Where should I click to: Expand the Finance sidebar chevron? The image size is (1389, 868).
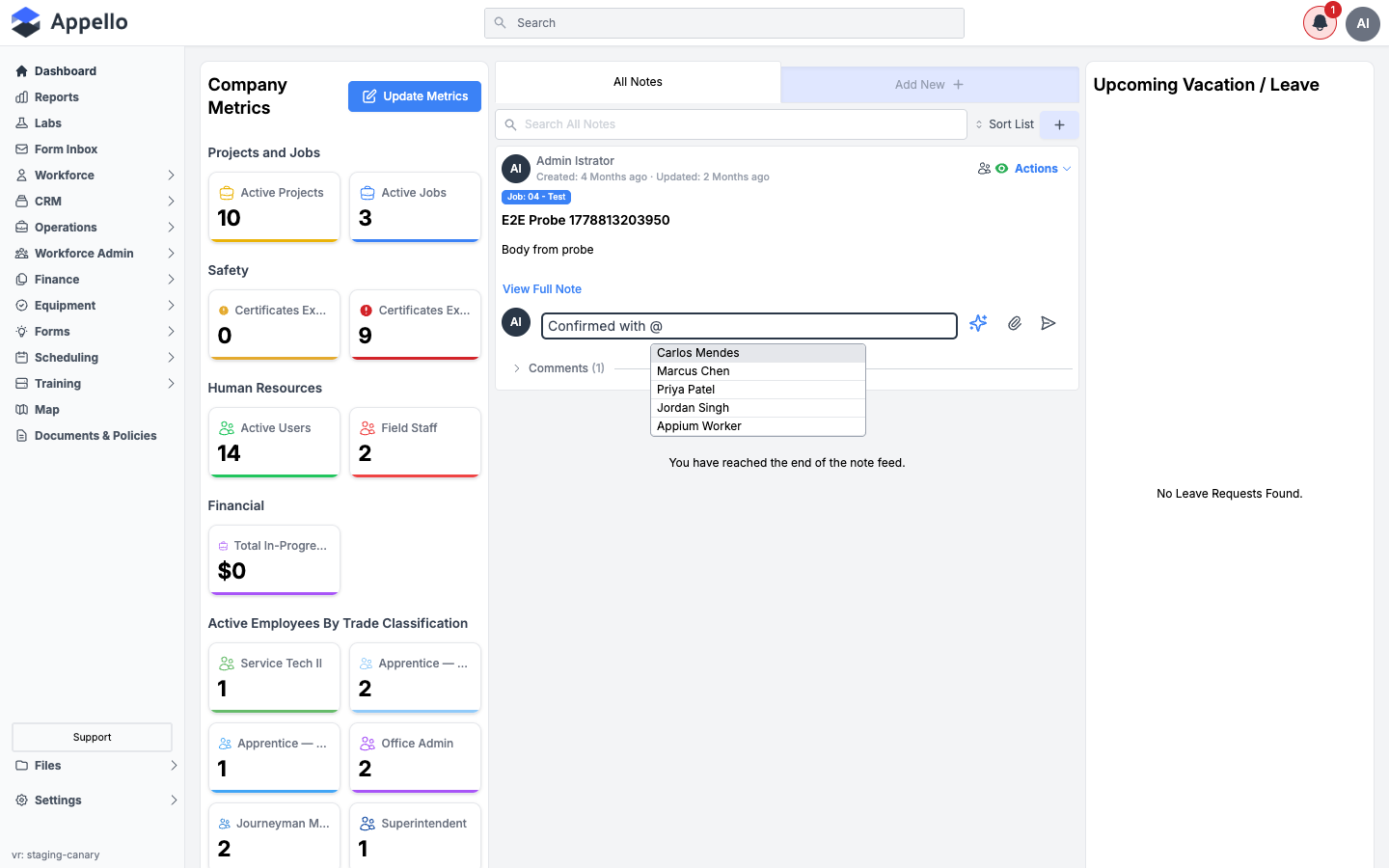(x=171, y=280)
